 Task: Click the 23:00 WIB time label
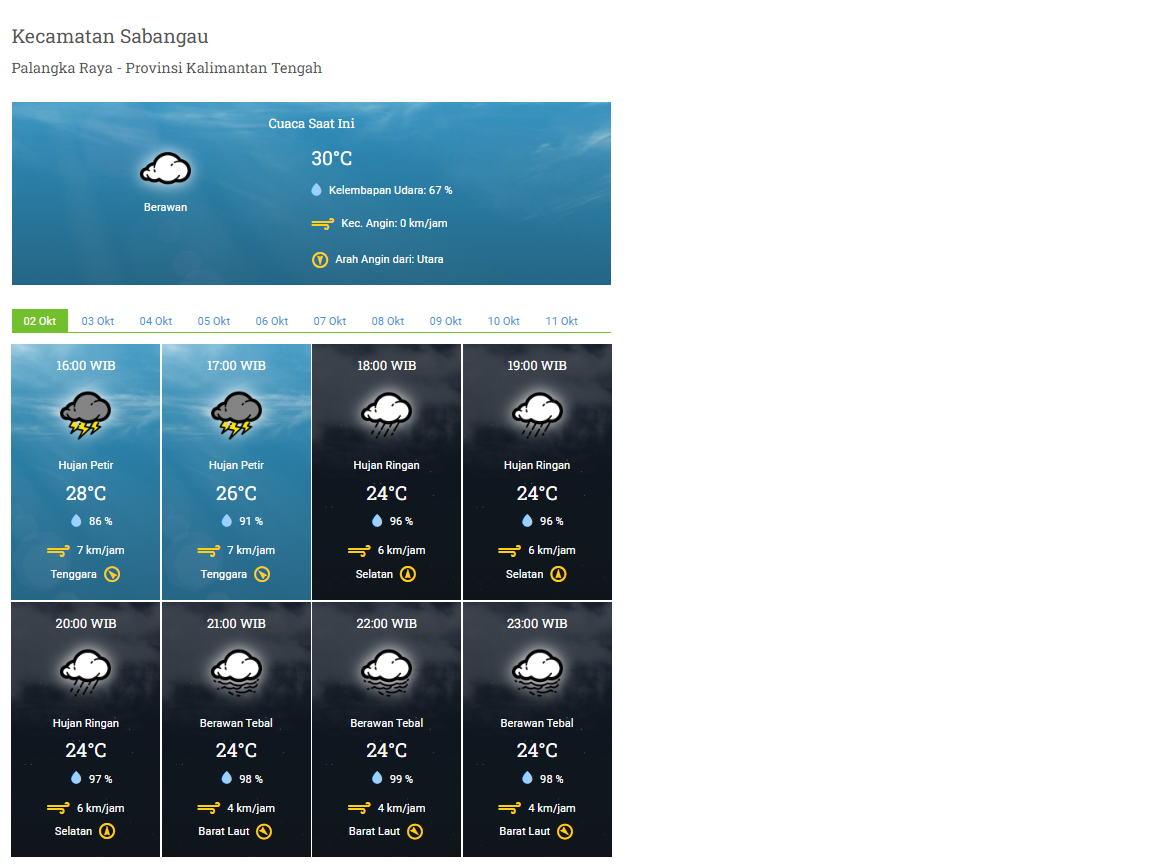point(537,624)
